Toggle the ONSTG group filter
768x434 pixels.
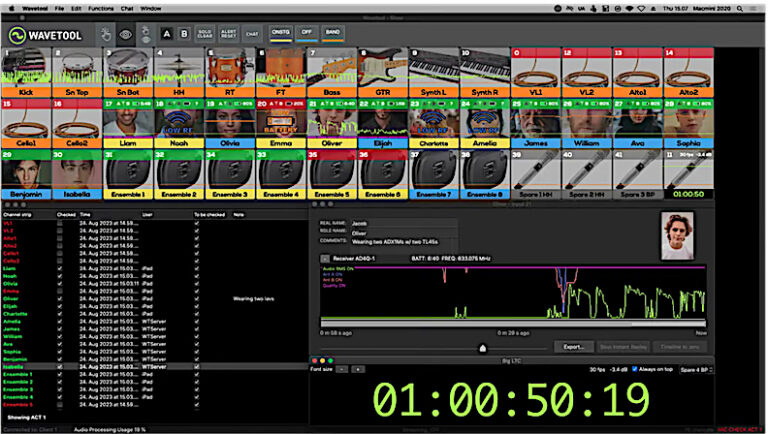pos(281,33)
